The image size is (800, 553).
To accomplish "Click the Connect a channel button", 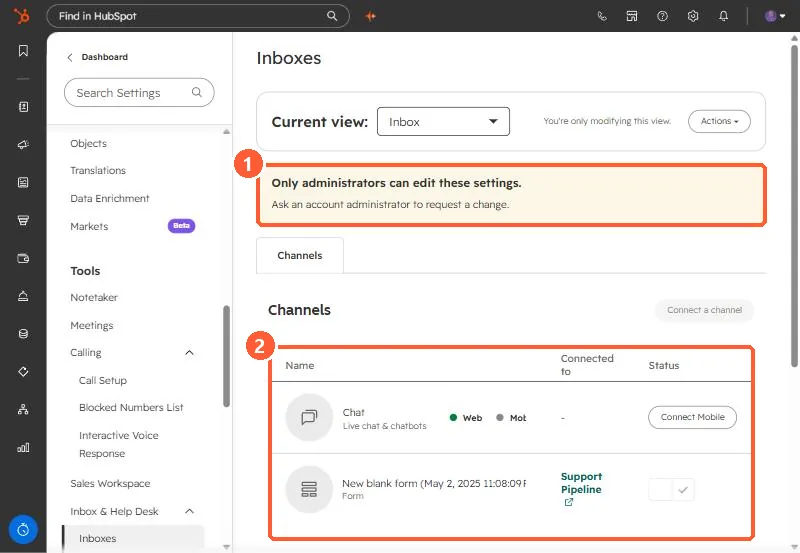I will point(704,310).
